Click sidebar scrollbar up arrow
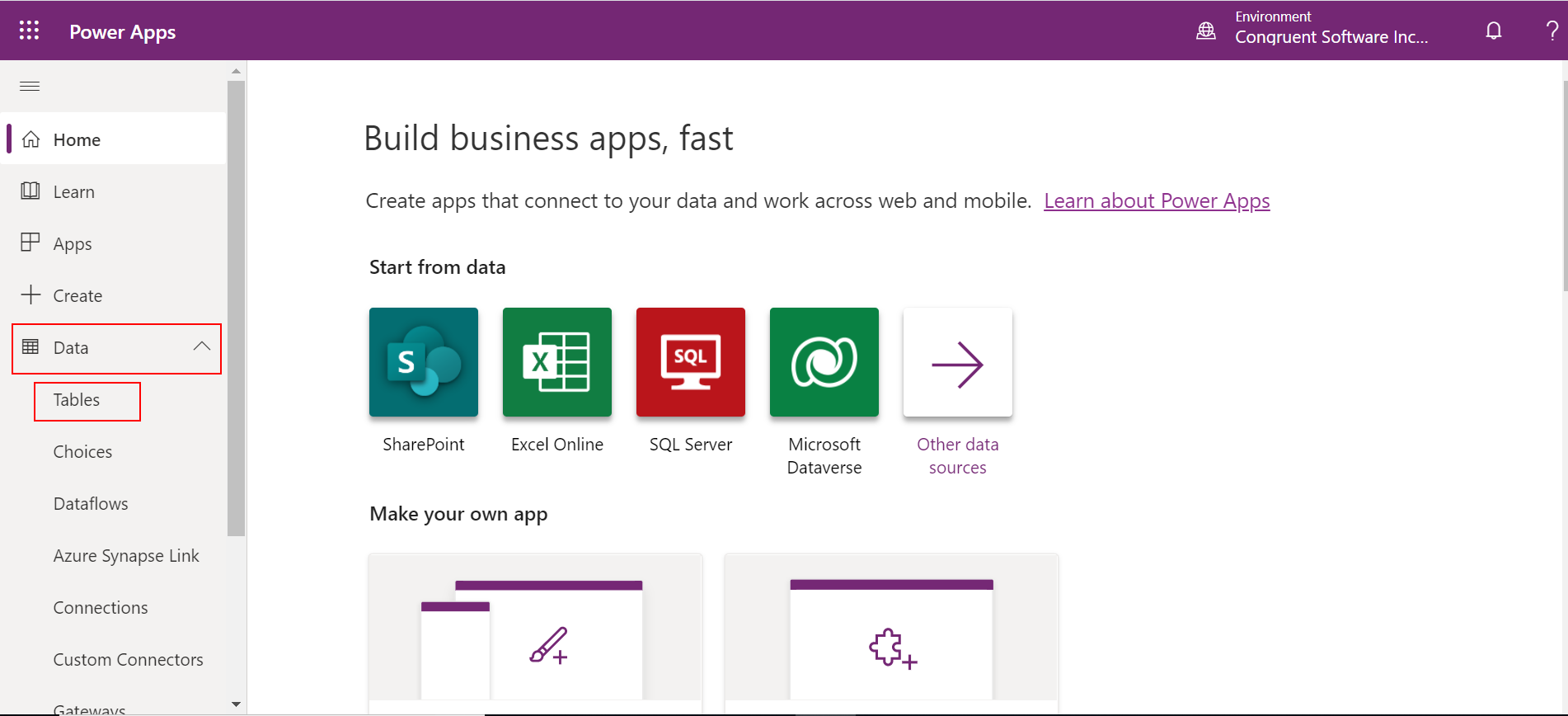Screen dimensions: 1568x716 (x=237, y=71)
